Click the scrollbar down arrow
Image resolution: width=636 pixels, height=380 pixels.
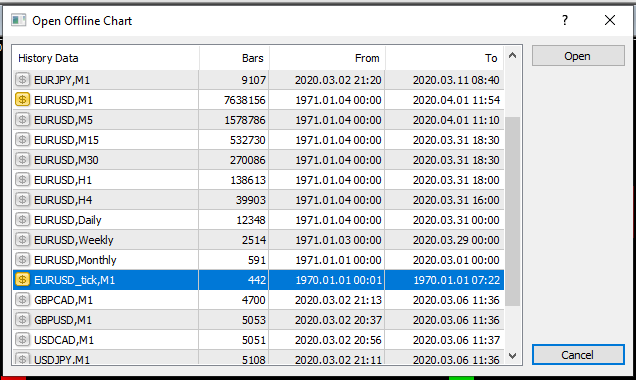[x=513, y=356]
